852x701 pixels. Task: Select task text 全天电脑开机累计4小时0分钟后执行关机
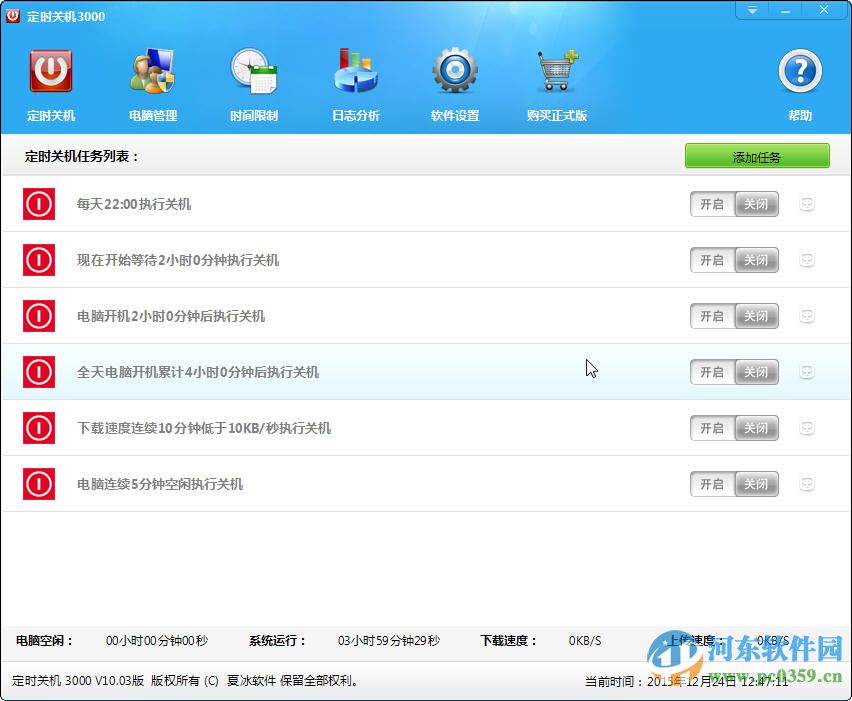pos(198,372)
